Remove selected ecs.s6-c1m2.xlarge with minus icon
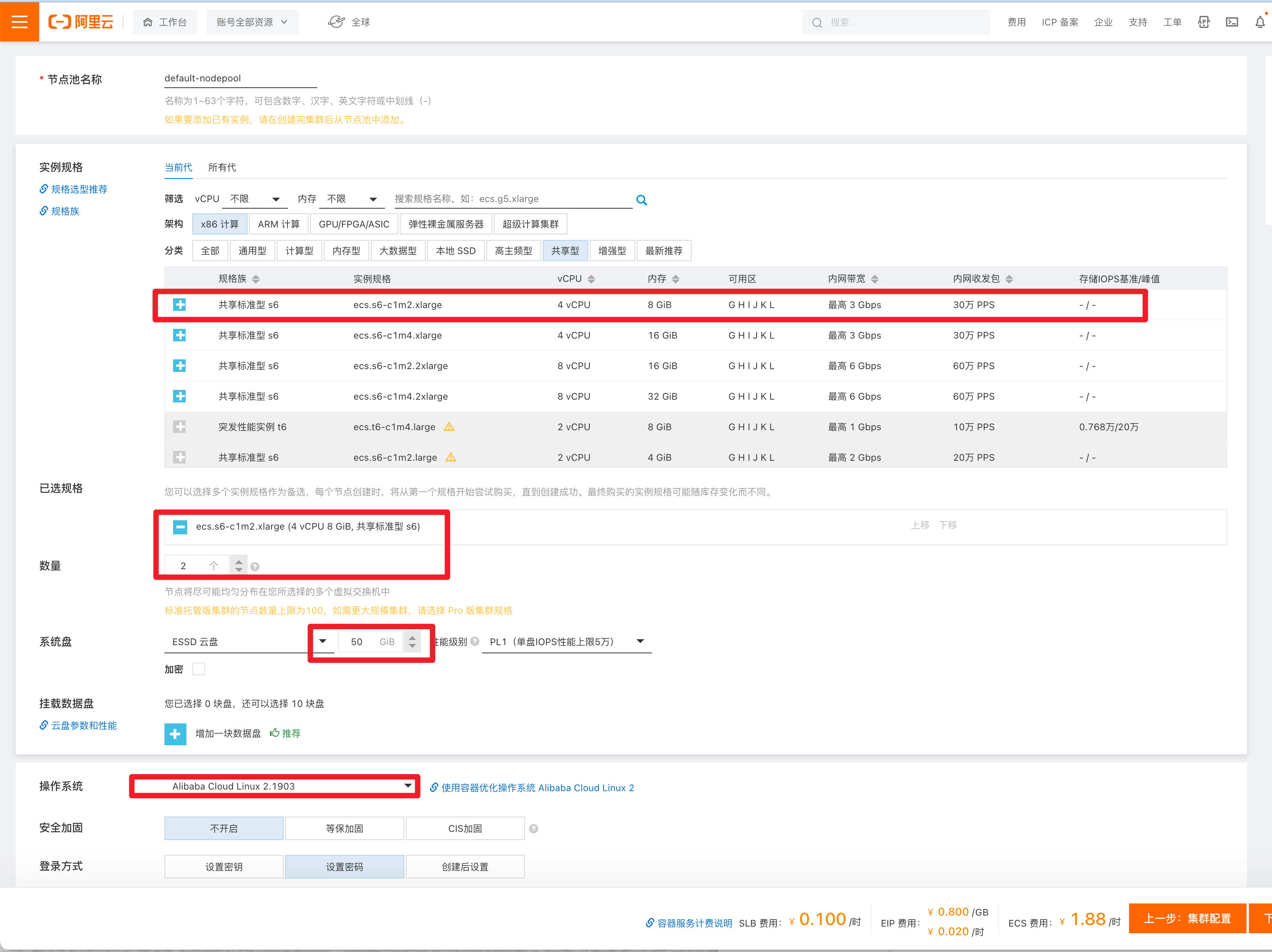Image resolution: width=1272 pixels, height=952 pixels. (x=180, y=526)
